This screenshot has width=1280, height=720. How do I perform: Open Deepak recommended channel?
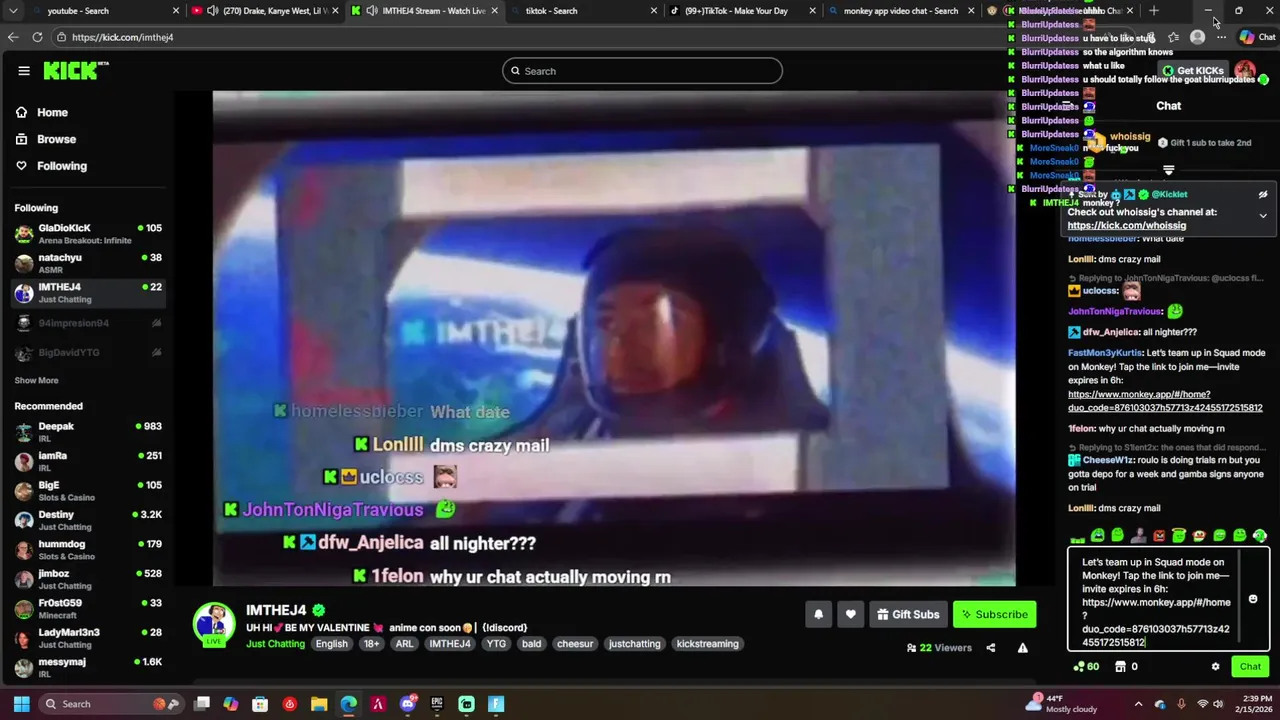click(x=88, y=432)
